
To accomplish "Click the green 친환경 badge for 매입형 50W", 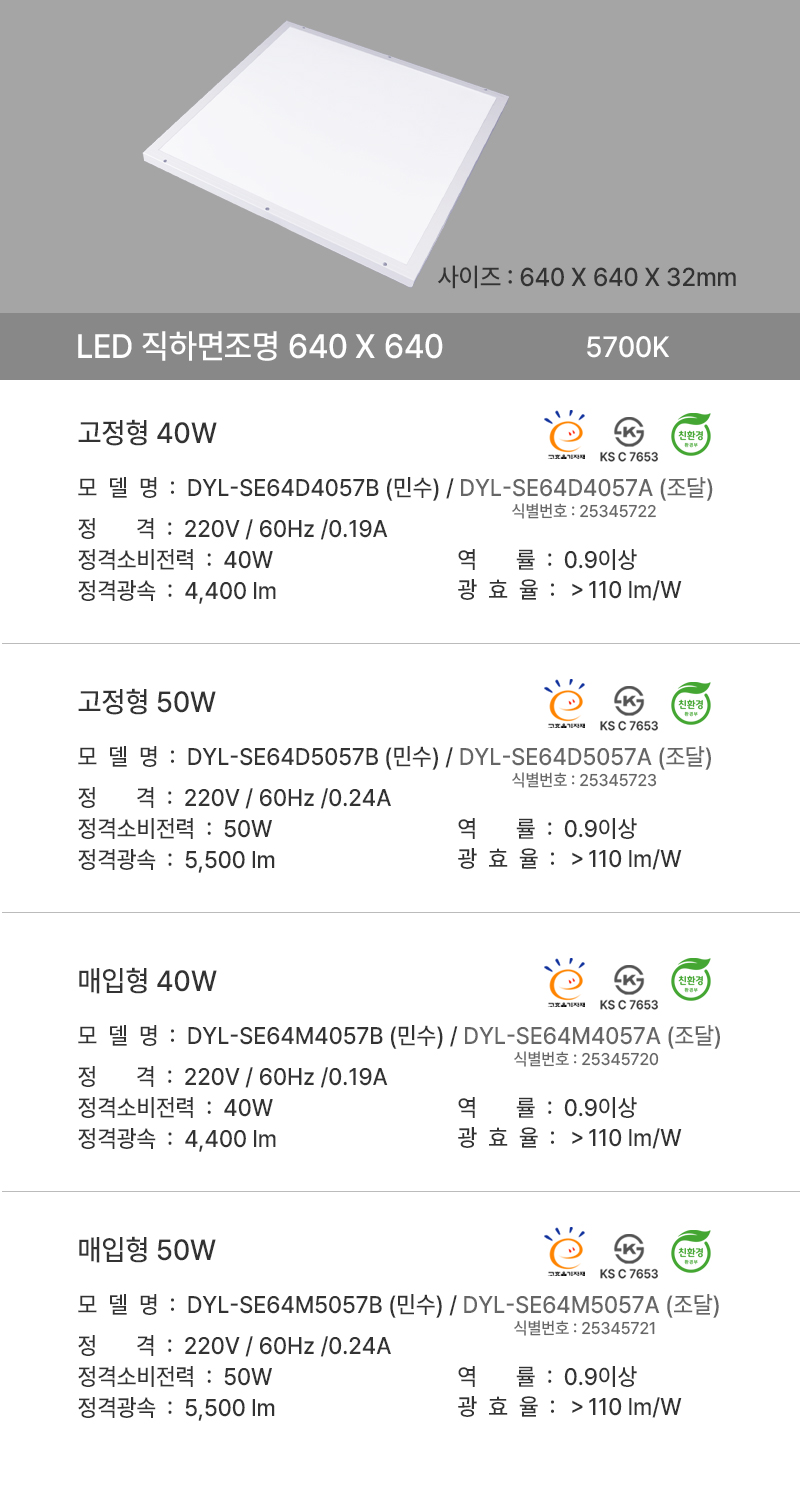I will pos(690,1251).
